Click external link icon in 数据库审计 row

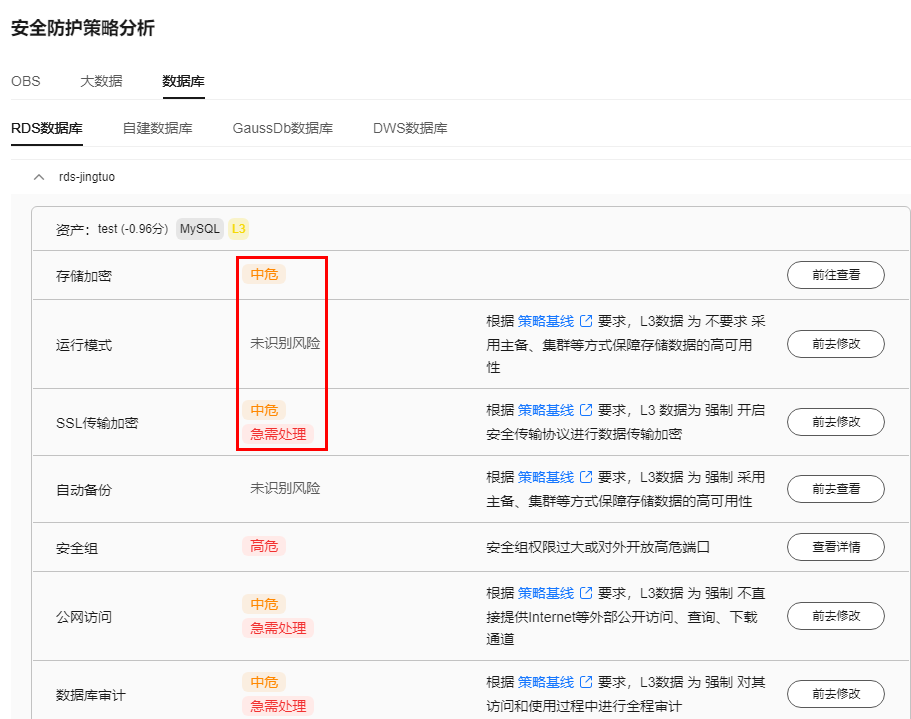[586, 682]
